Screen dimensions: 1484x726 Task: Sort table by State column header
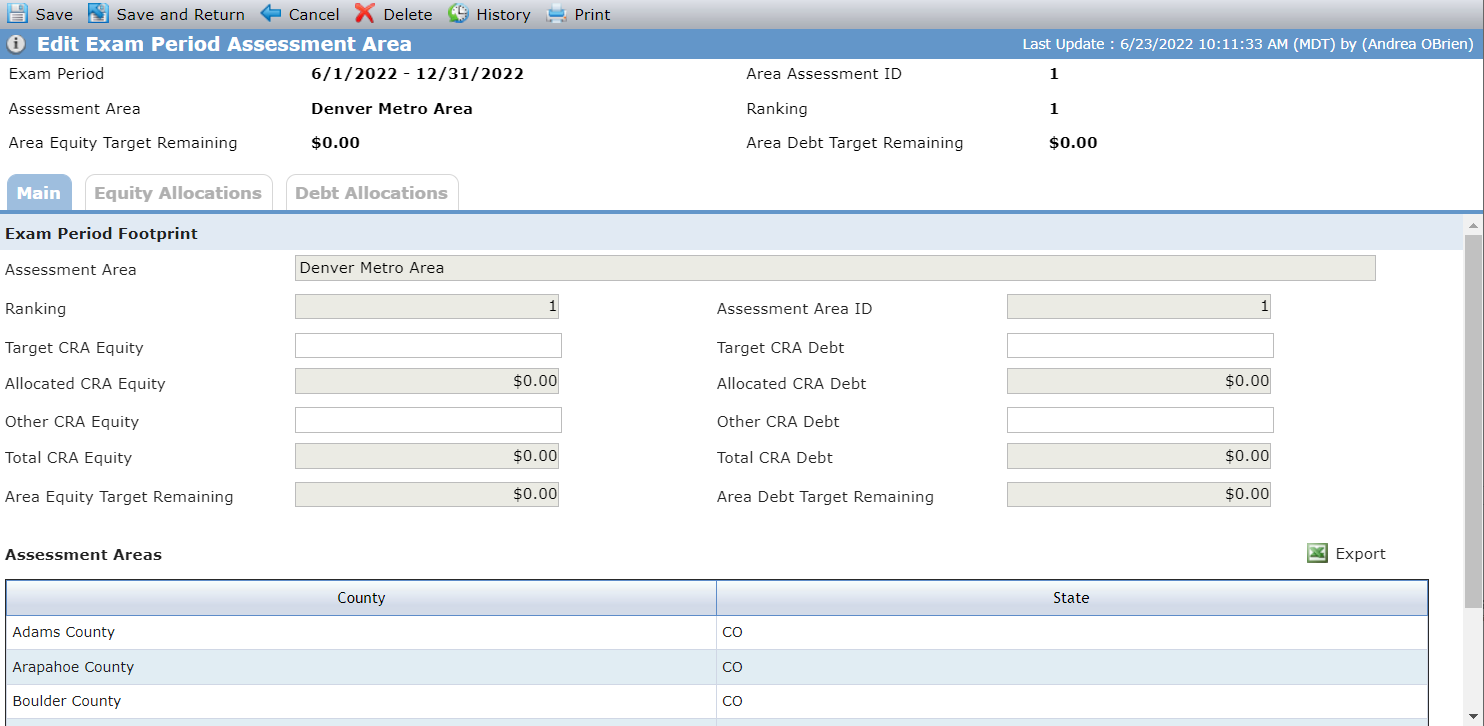pos(1071,598)
